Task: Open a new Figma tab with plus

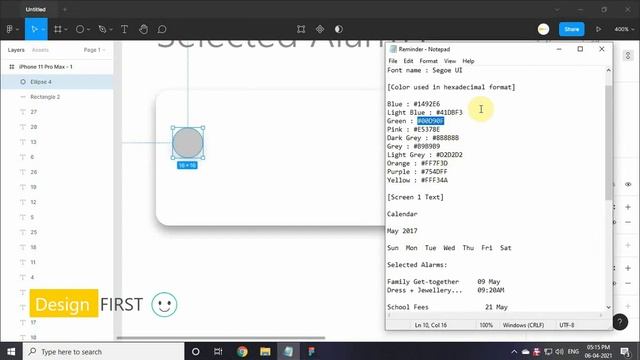Action: click(x=65, y=9)
